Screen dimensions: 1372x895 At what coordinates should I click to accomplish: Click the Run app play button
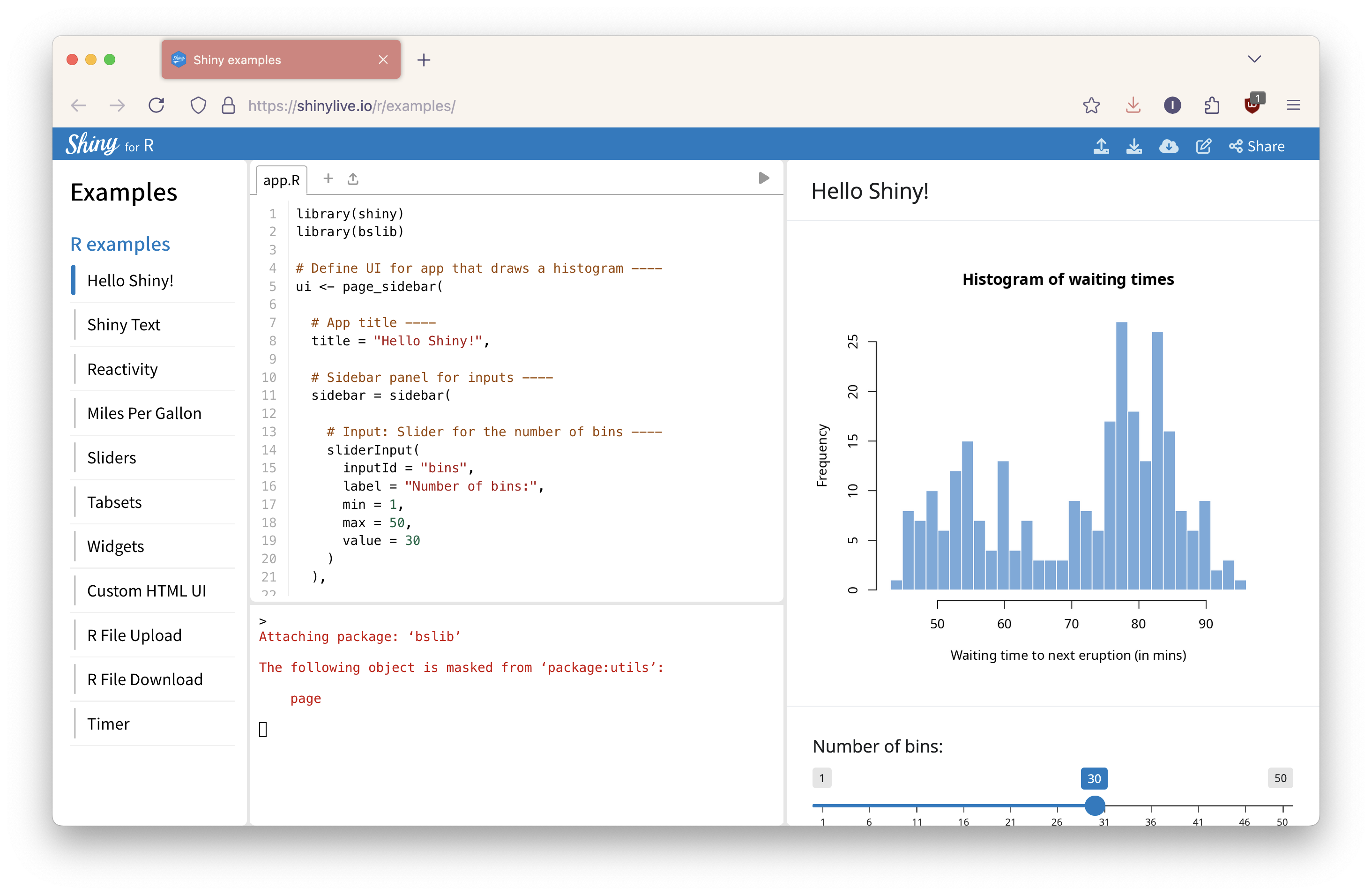763,178
